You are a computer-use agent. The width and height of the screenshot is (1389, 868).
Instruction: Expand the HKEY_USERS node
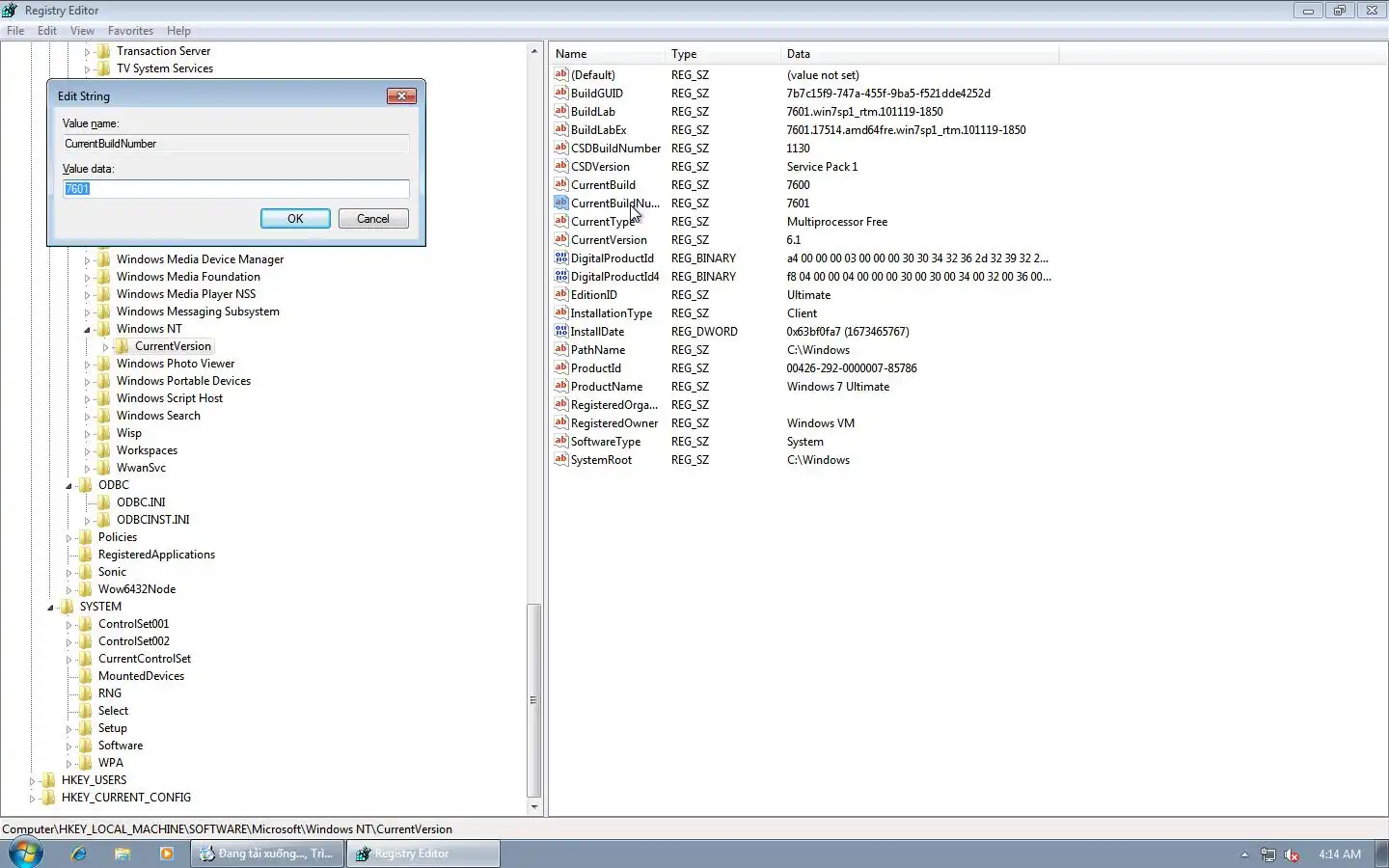point(32,780)
